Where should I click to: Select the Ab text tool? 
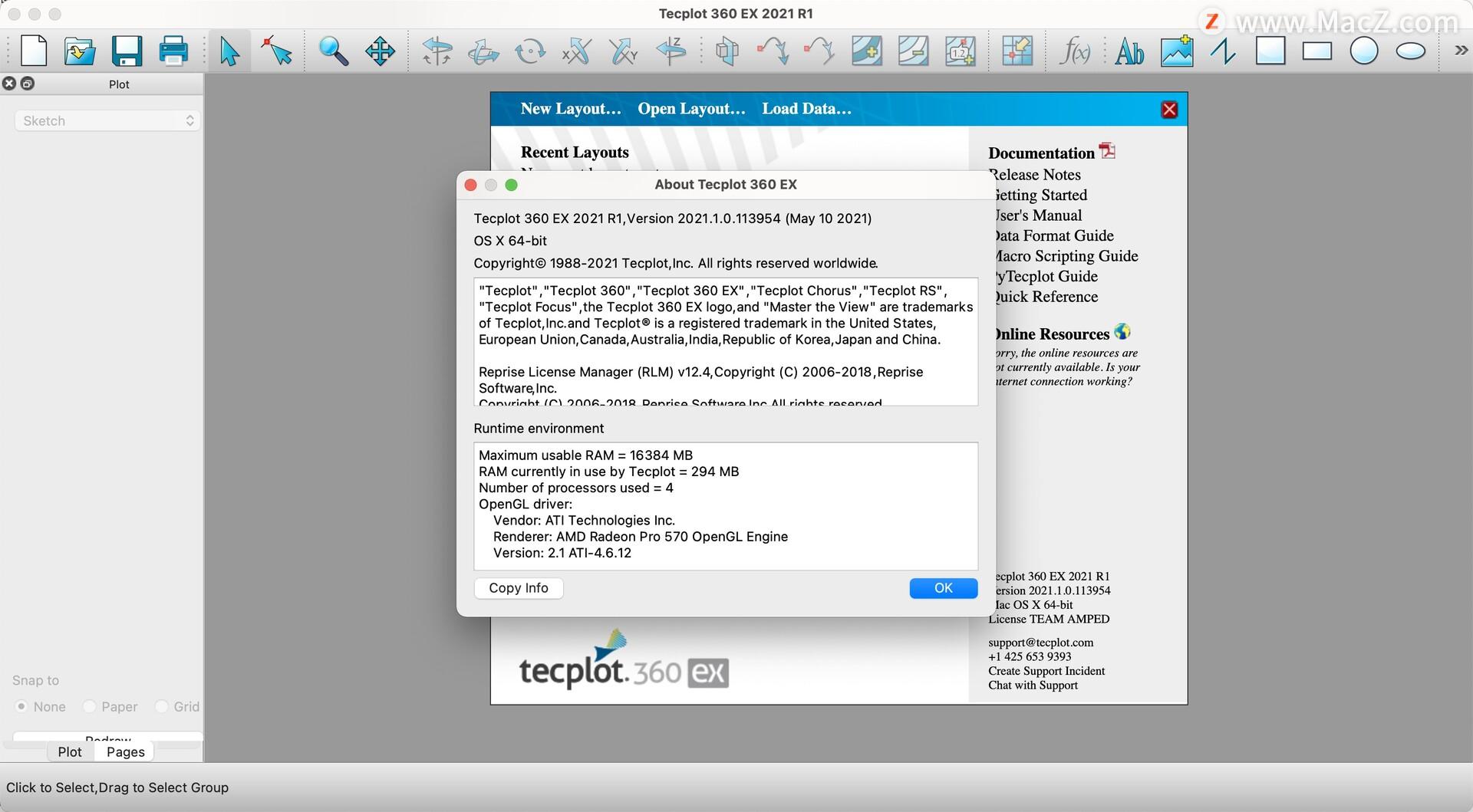point(1129,51)
